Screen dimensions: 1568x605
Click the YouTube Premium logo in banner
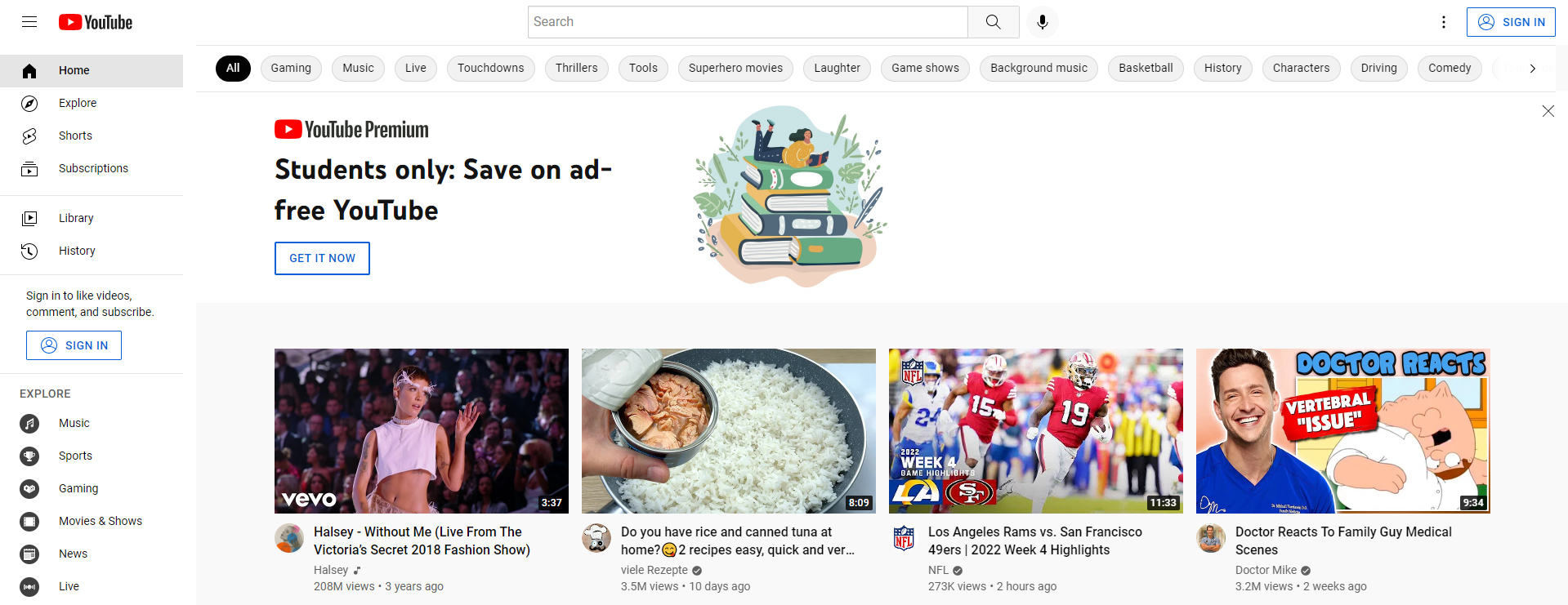[351, 130]
